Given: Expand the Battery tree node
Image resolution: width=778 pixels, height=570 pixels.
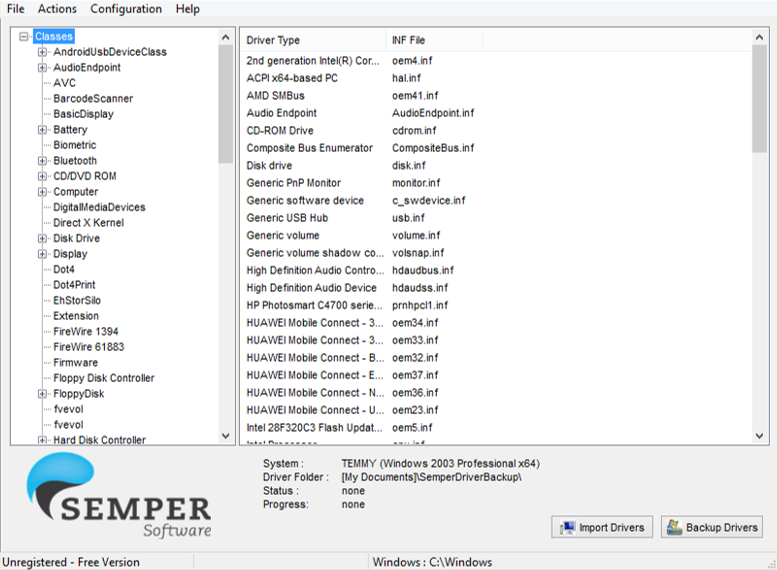Looking at the screenshot, I should pyautogui.click(x=43, y=129).
